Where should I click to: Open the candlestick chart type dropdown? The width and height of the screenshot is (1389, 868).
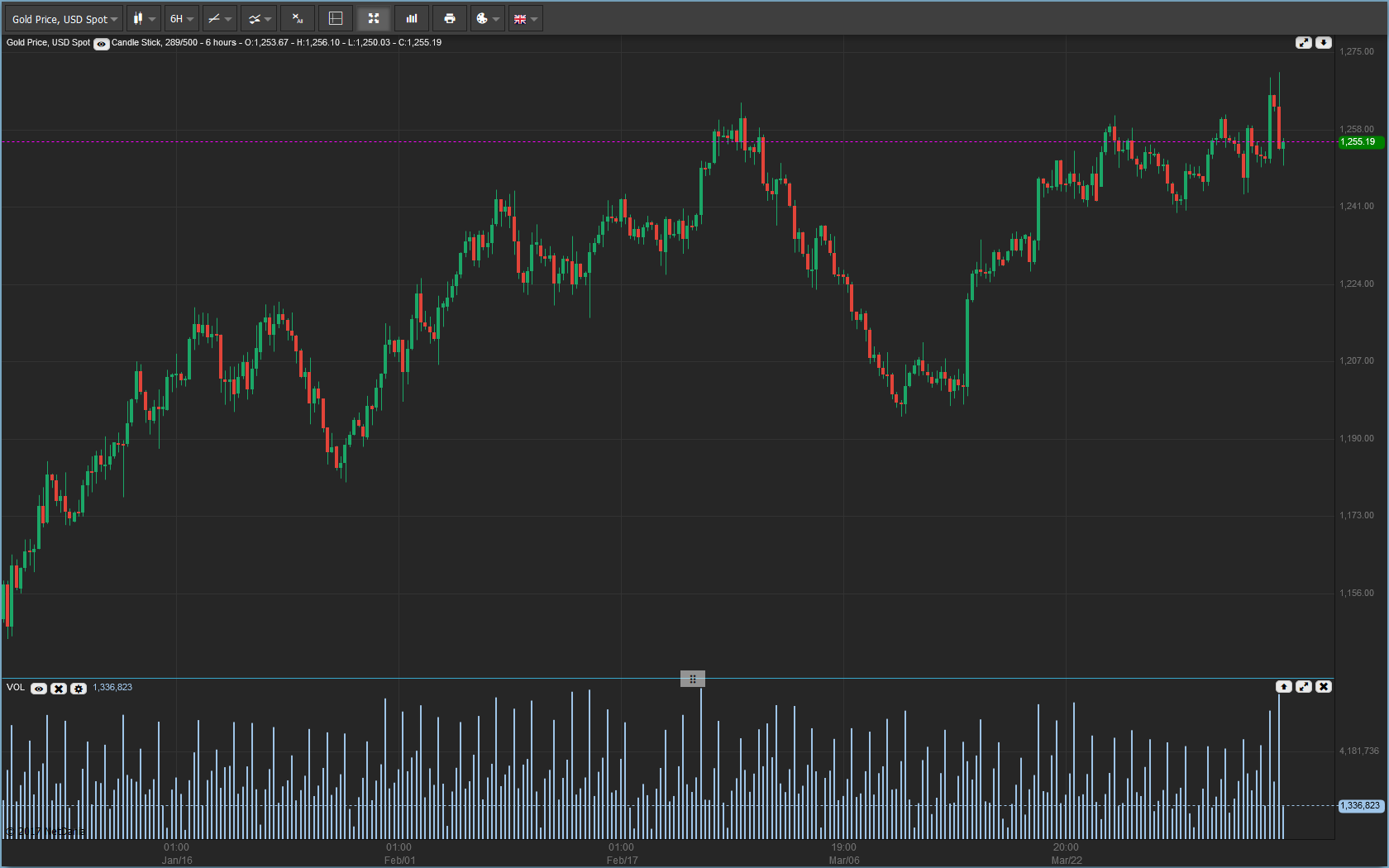click(144, 18)
